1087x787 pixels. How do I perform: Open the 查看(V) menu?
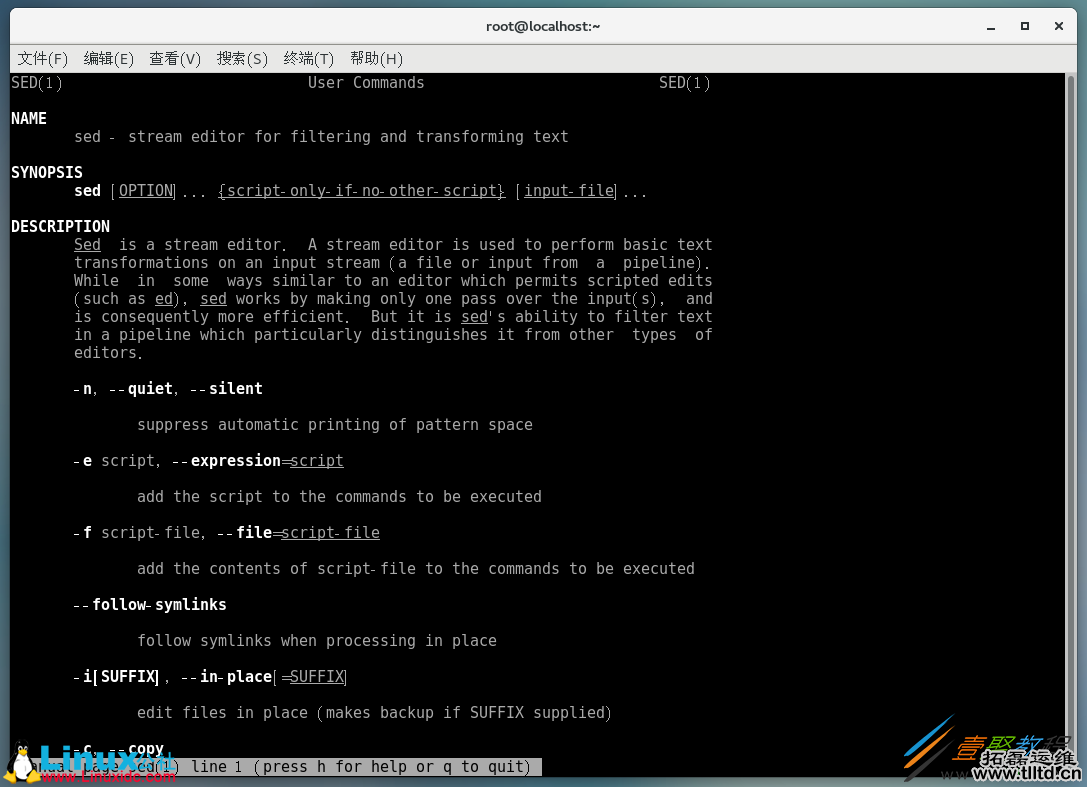click(174, 59)
